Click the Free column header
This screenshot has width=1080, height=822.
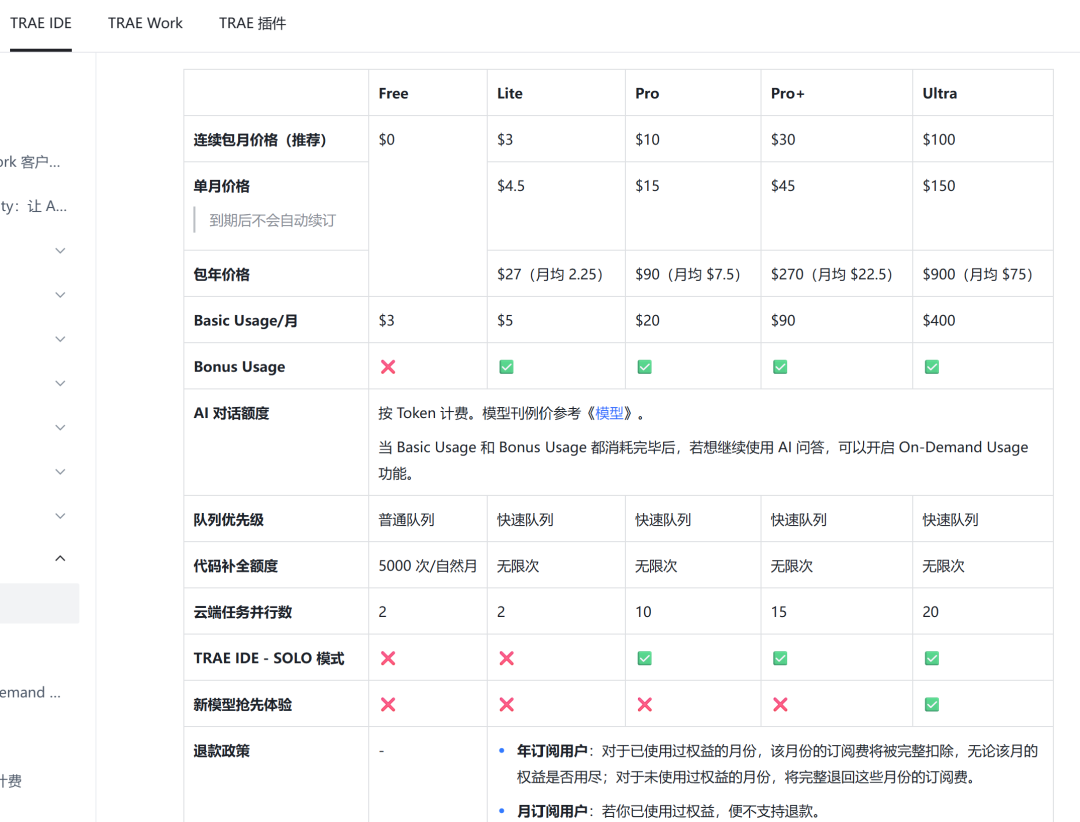[393, 93]
